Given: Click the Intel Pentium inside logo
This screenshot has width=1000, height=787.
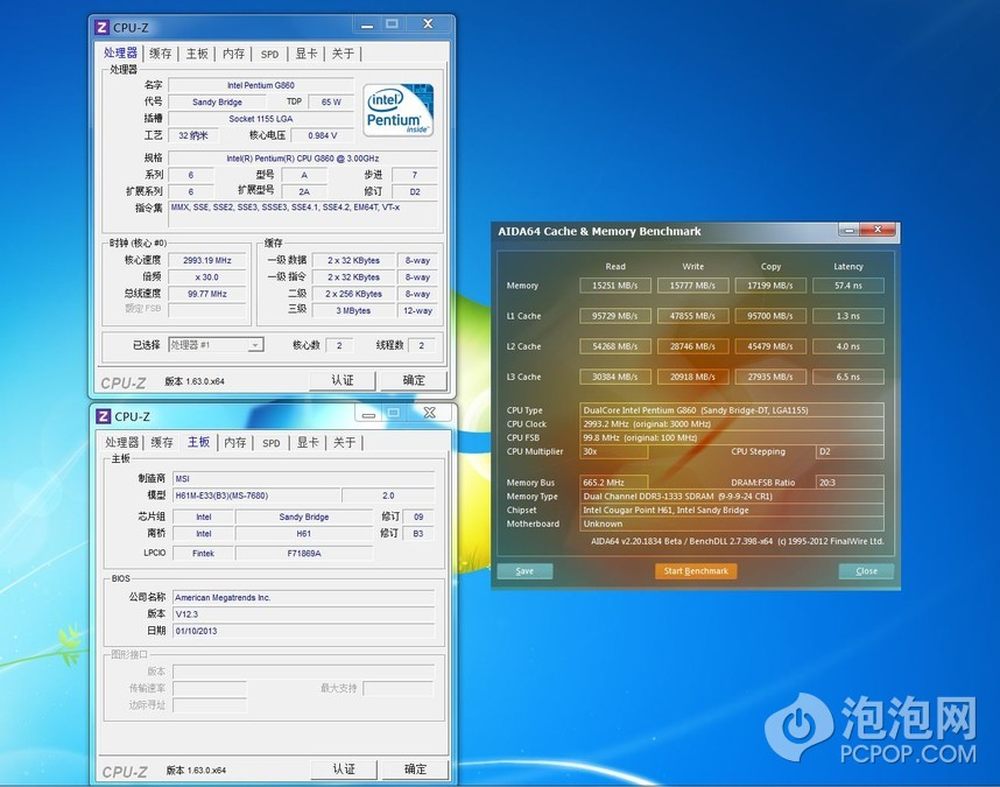Looking at the screenshot, I should point(398,109).
